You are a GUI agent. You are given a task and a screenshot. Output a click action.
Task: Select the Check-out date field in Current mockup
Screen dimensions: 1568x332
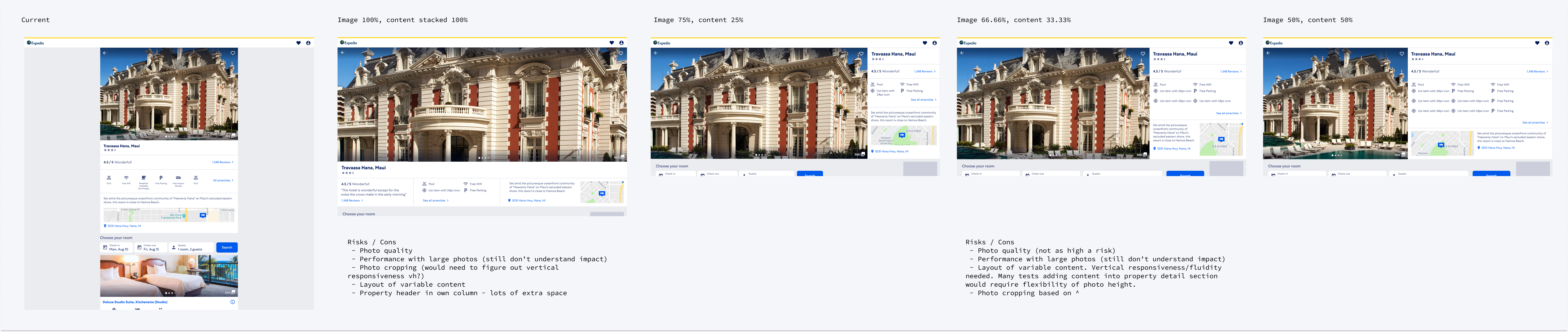coord(151,247)
